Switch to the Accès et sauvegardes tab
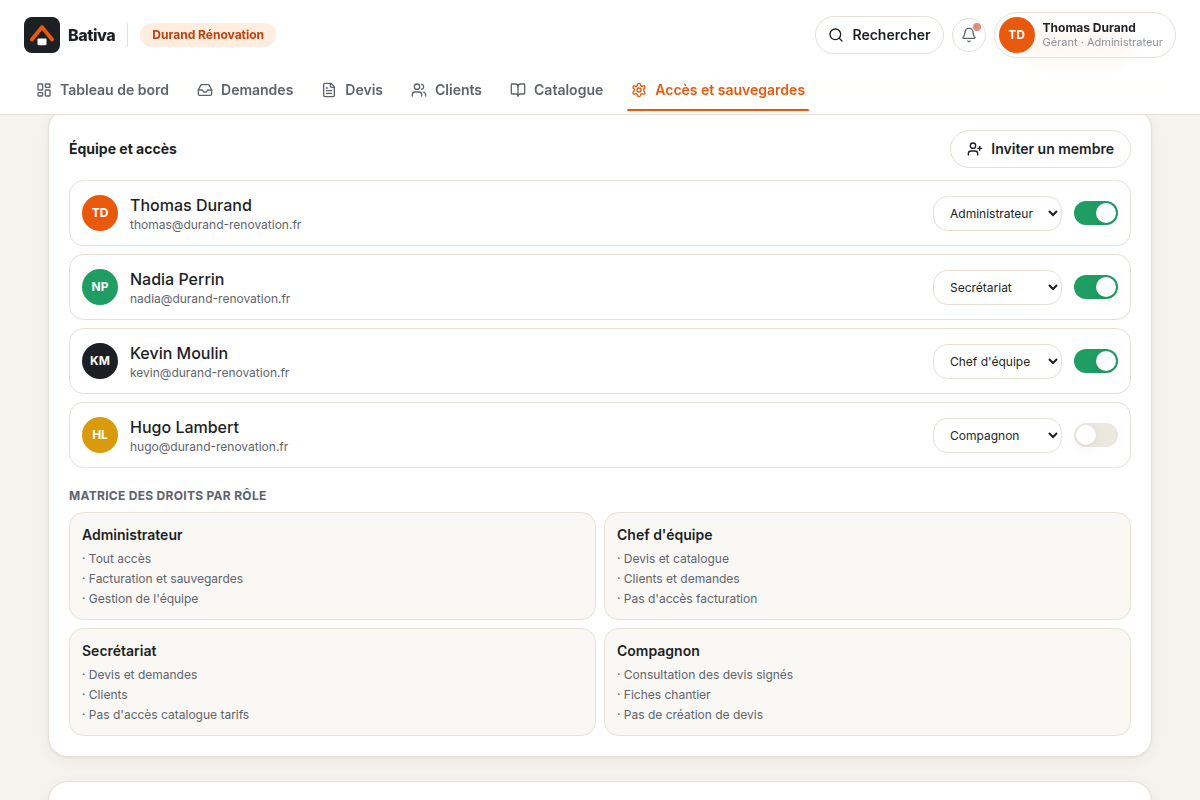The image size is (1200, 800). (x=718, y=90)
